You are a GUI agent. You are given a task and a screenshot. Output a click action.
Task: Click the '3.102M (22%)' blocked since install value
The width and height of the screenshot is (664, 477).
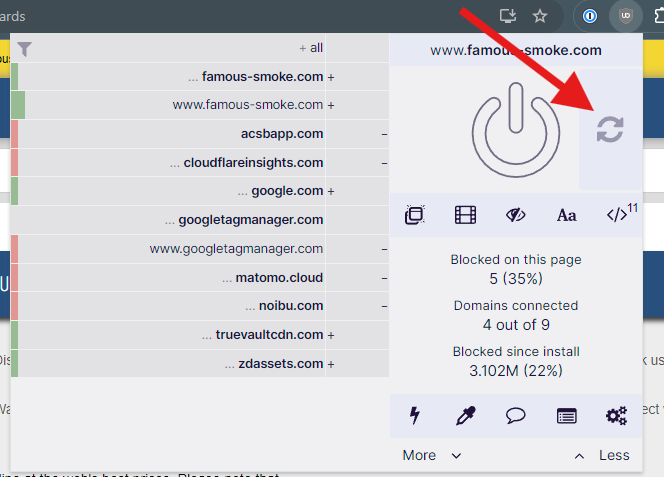[x=516, y=371]
